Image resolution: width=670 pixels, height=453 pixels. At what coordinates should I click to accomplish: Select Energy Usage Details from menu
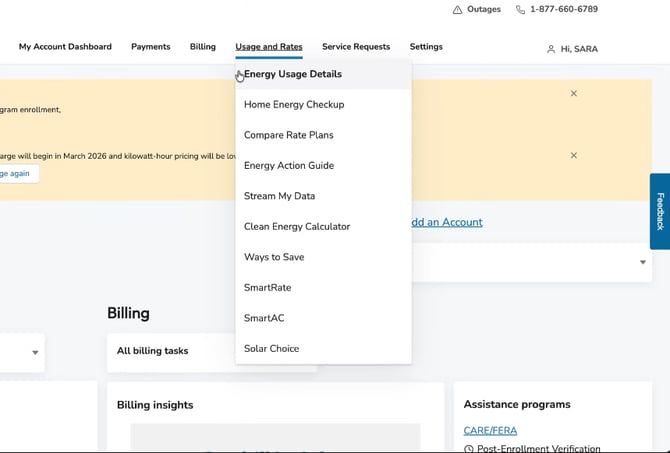(293, 74)
